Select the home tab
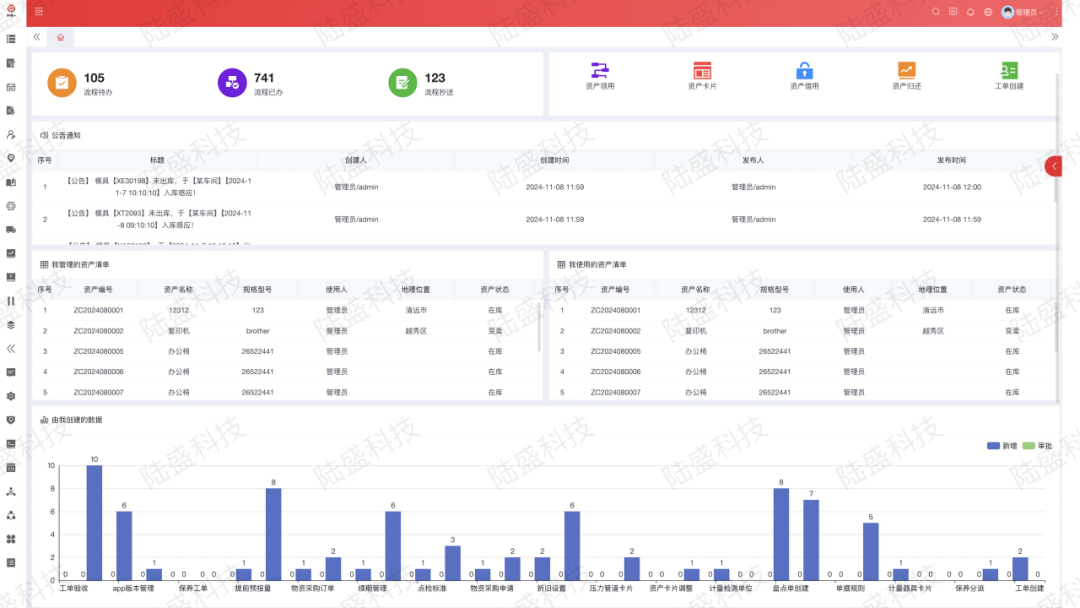Screen dimensions: 1080x608 point(61,37)
